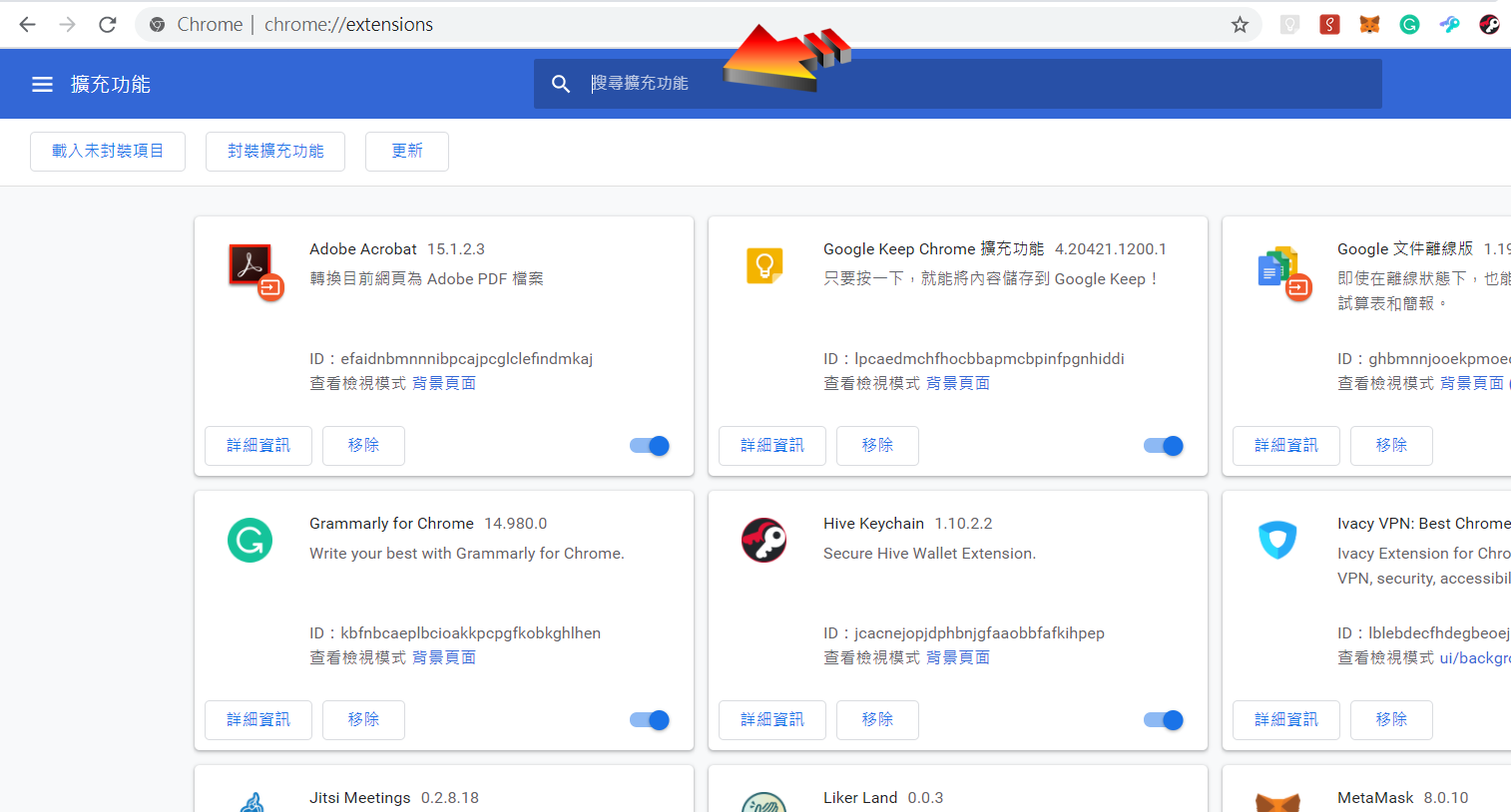Open the blue key extension in the toolbar

tap(1449, 24)
